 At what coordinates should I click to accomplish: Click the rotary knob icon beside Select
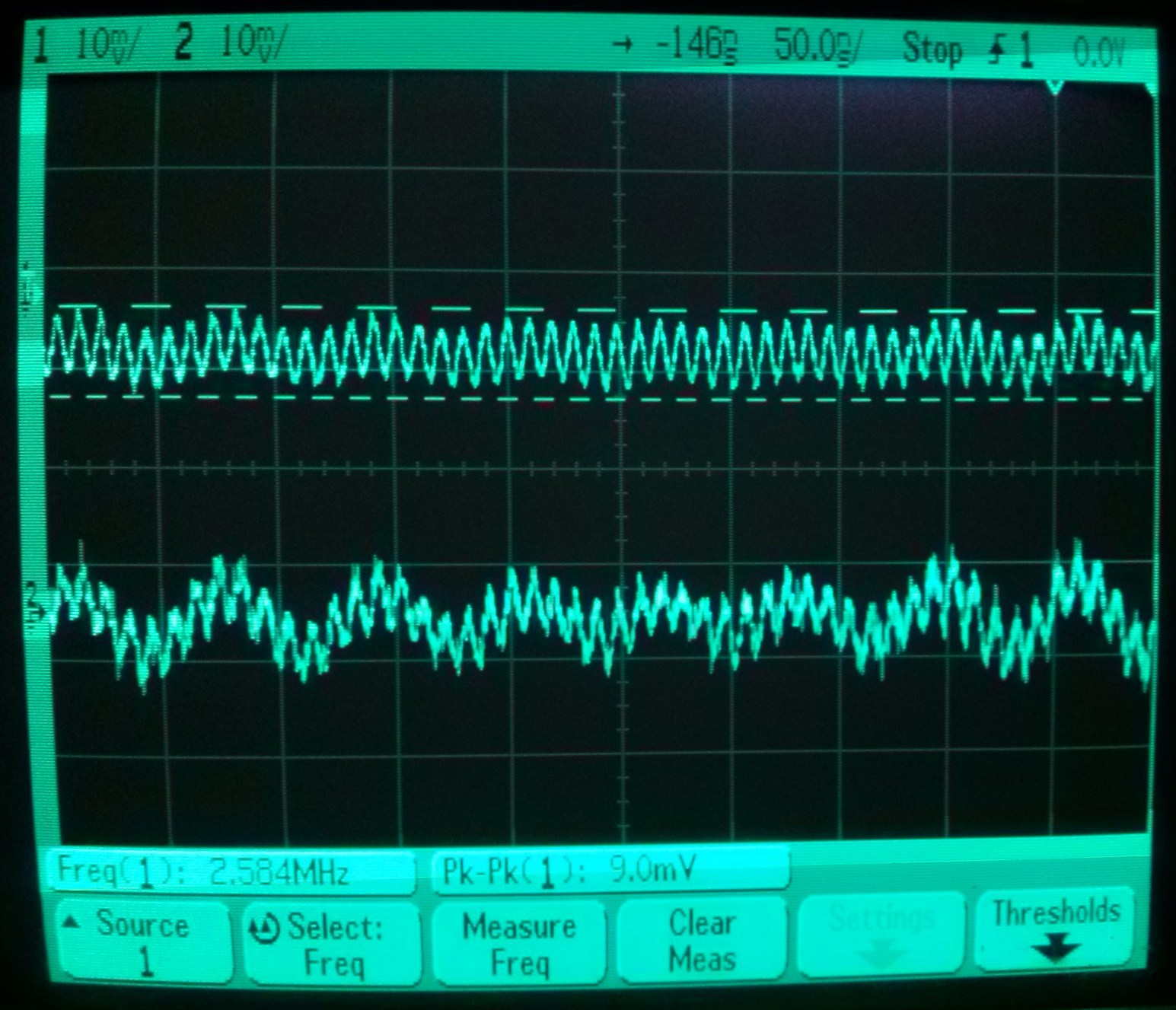(264, 929)
